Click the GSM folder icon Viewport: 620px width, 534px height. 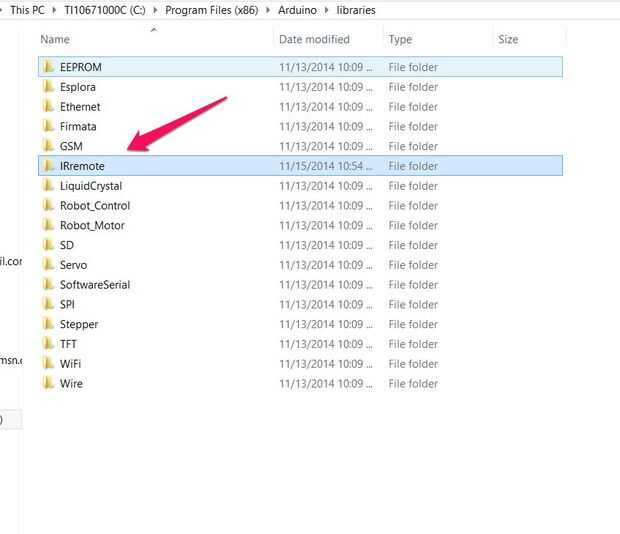(48, 146)
